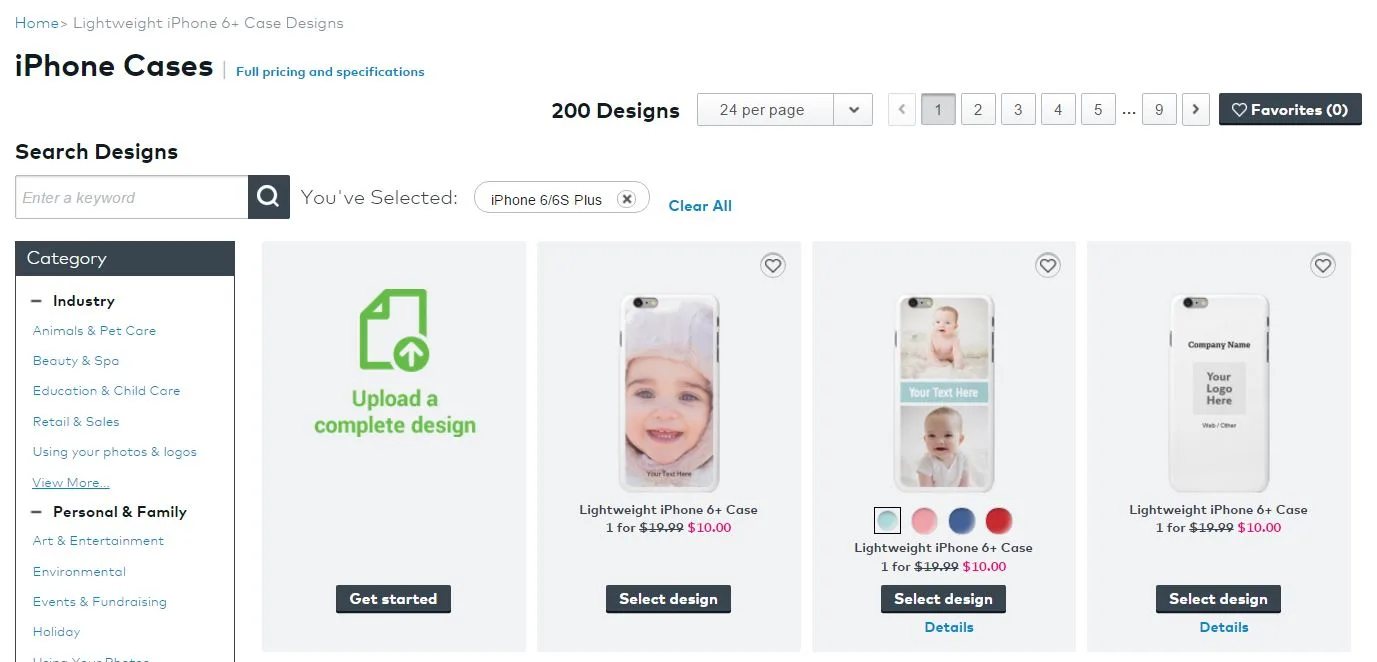Jump to page 9 of designs
Image resolution: width=1377 pixels, height=662 pixels.
pyautogui.click(x=1159, y=110)
